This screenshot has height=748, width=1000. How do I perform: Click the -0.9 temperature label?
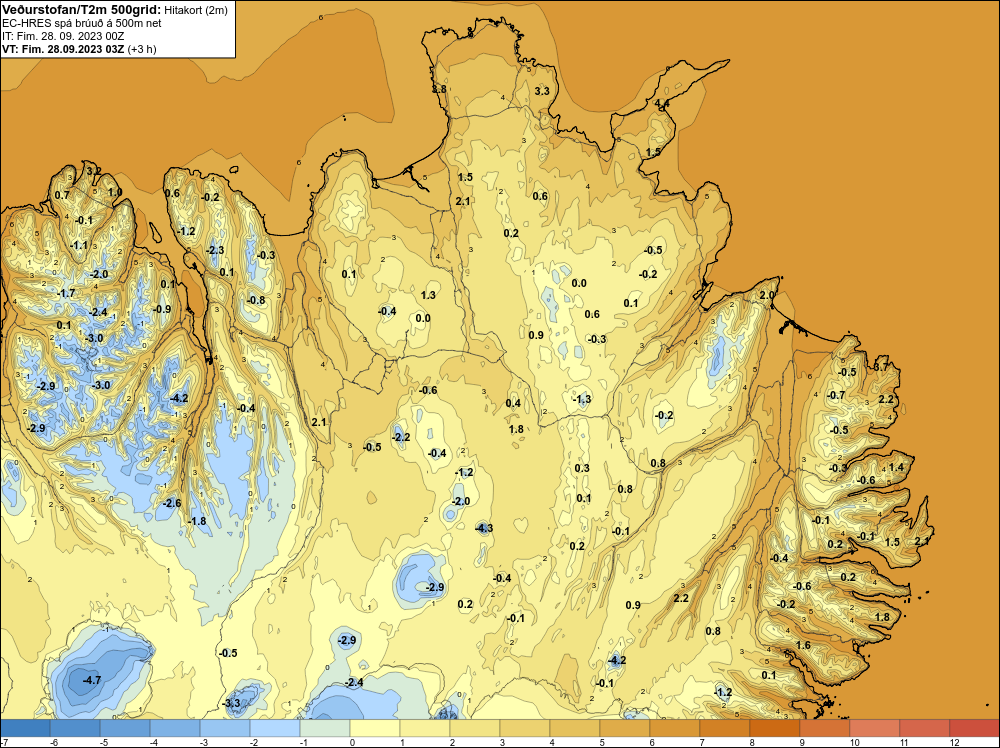162,309
